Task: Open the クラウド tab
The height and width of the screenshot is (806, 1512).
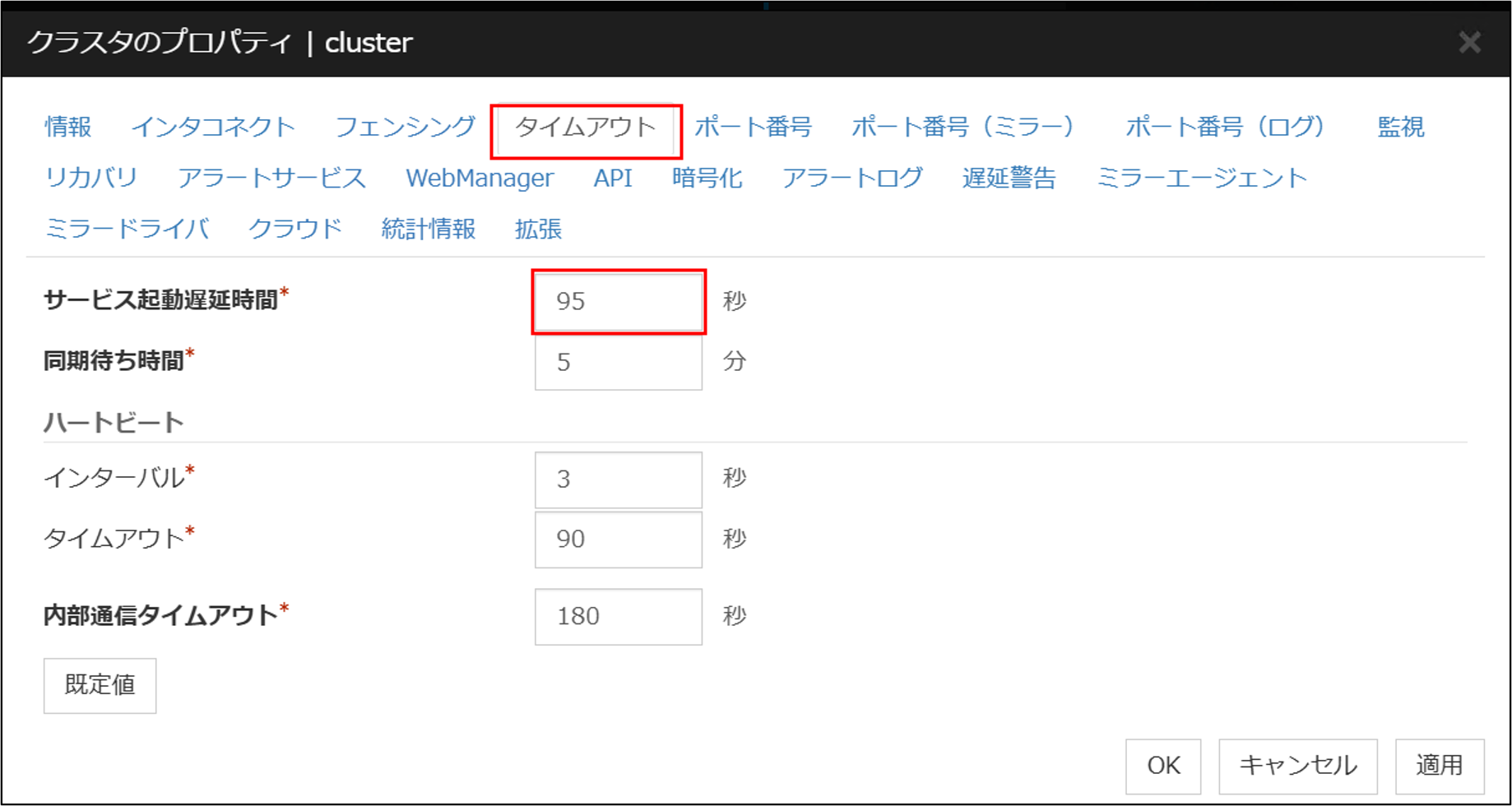Action: click(x=295, y=229)
